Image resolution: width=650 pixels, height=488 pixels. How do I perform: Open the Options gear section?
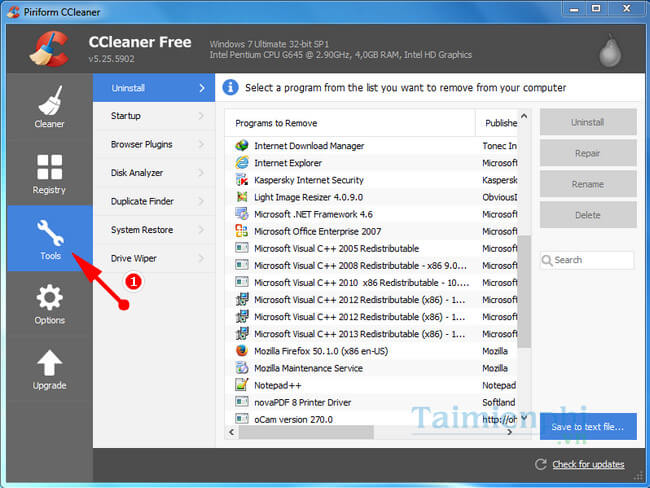(49, 303)
